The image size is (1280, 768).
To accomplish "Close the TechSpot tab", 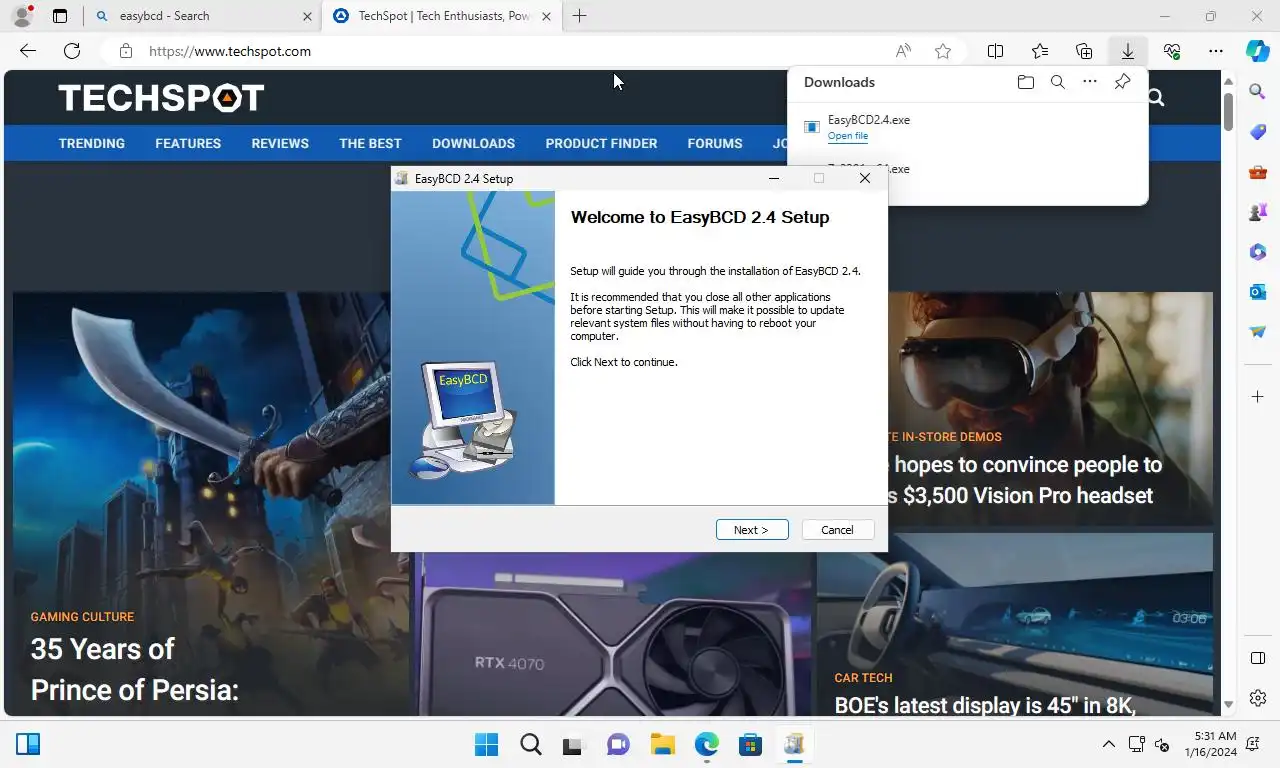I will [548, 16].
